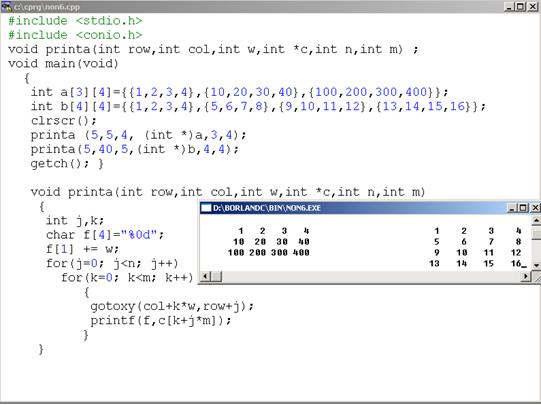The width and height of the screenshot is (541, 405).
Task: Click "16" in the console output
Action: (516, 264)
